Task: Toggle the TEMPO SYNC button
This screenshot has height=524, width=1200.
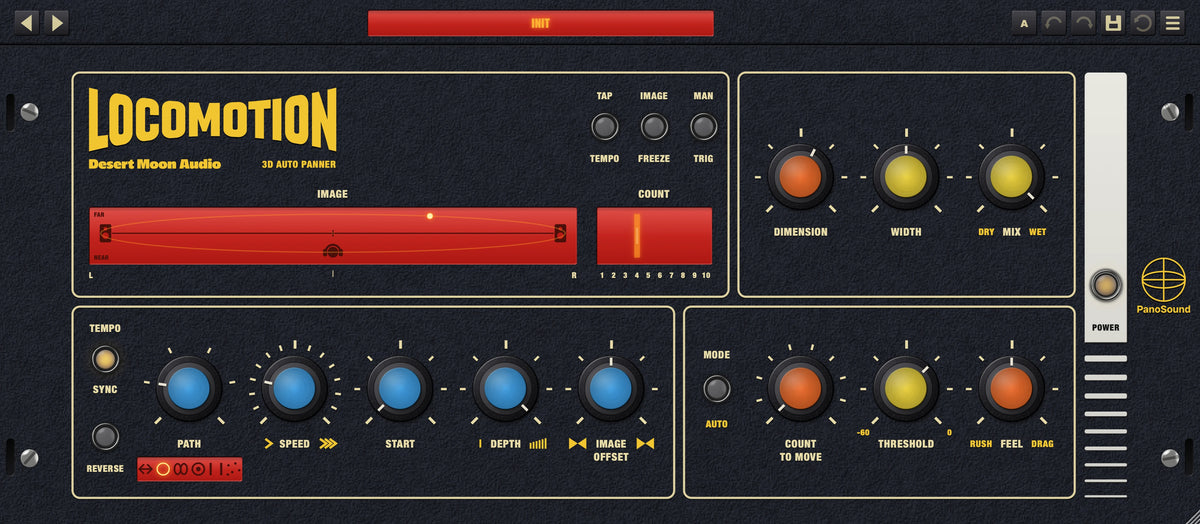Action: point(105,359)
